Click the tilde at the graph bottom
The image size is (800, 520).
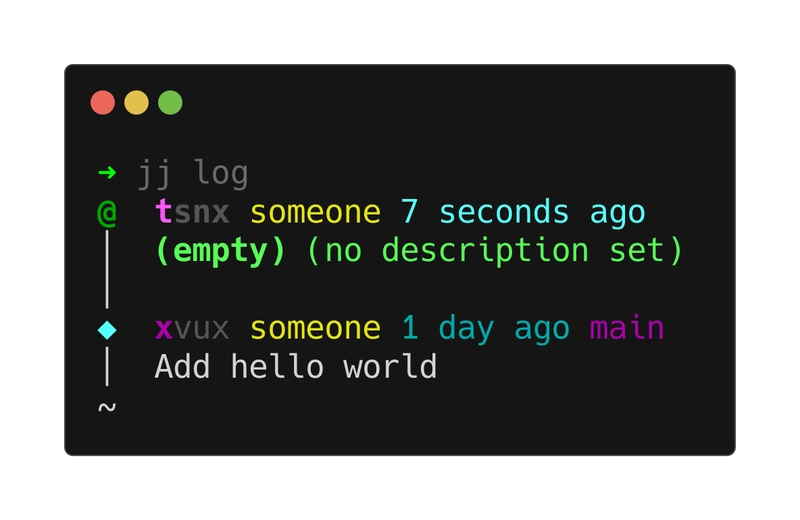click(x=107, y=407)
